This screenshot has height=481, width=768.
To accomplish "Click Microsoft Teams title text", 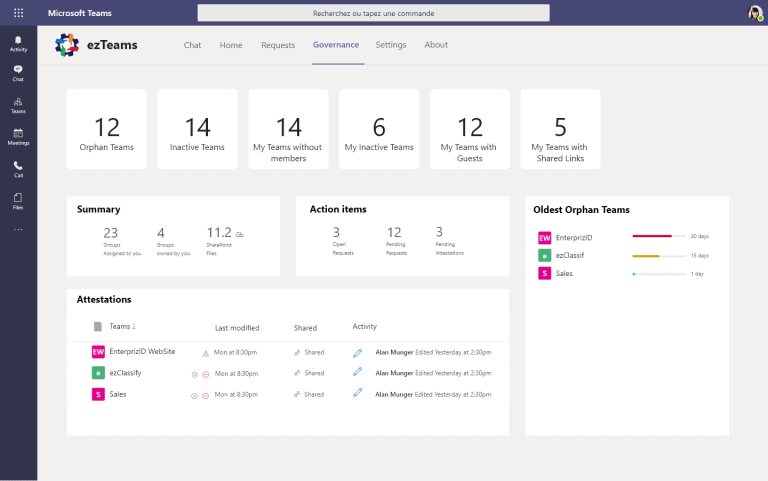I will point(80,13).
